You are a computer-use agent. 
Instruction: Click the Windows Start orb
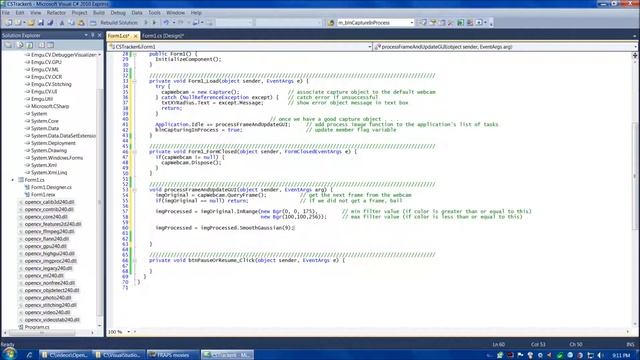[9, 354]
